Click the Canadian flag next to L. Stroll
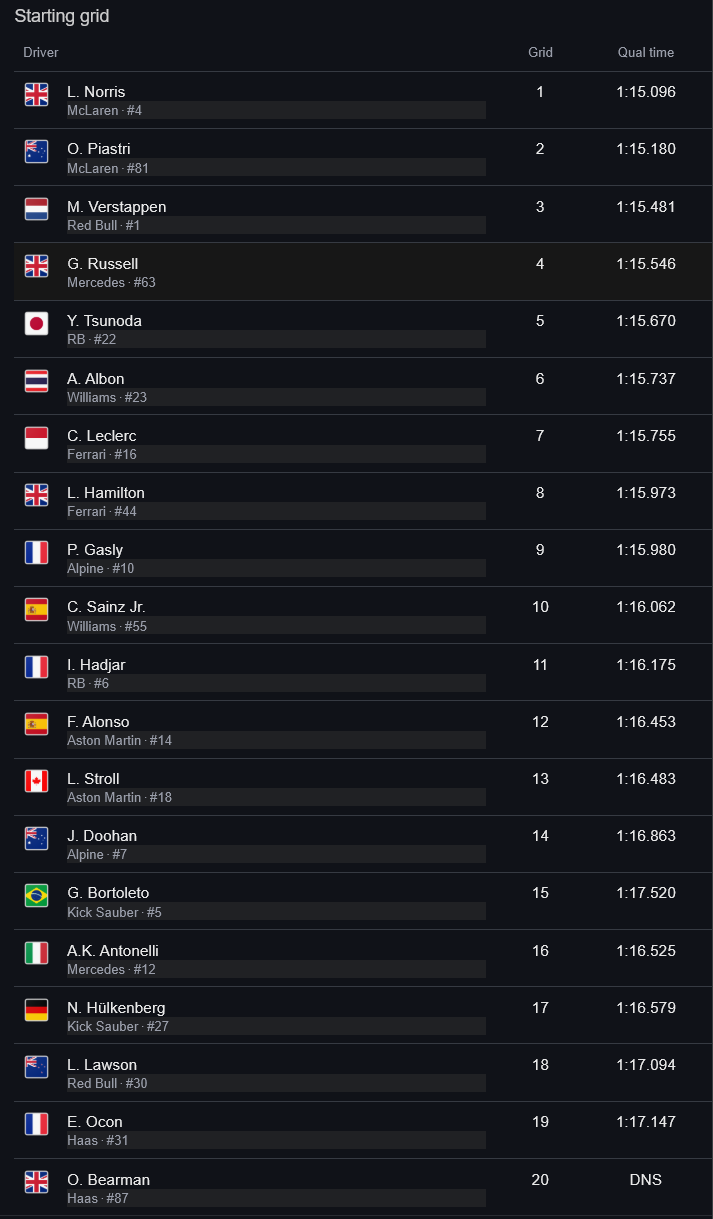 pyautogui.click(x=36, y=781)
